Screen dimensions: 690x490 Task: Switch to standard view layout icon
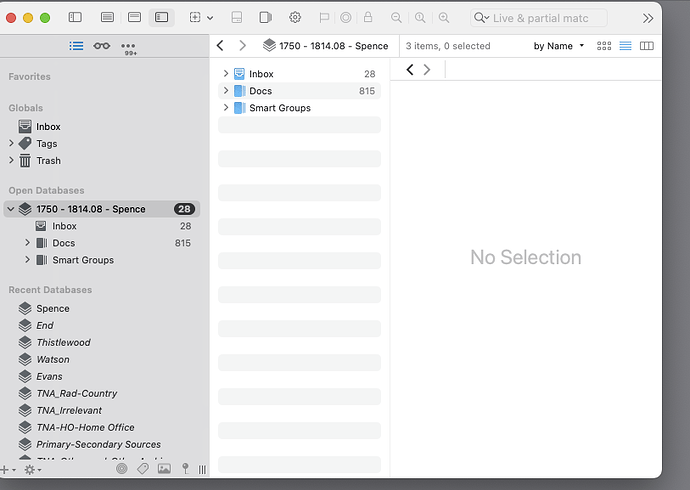tap(107, 18)
